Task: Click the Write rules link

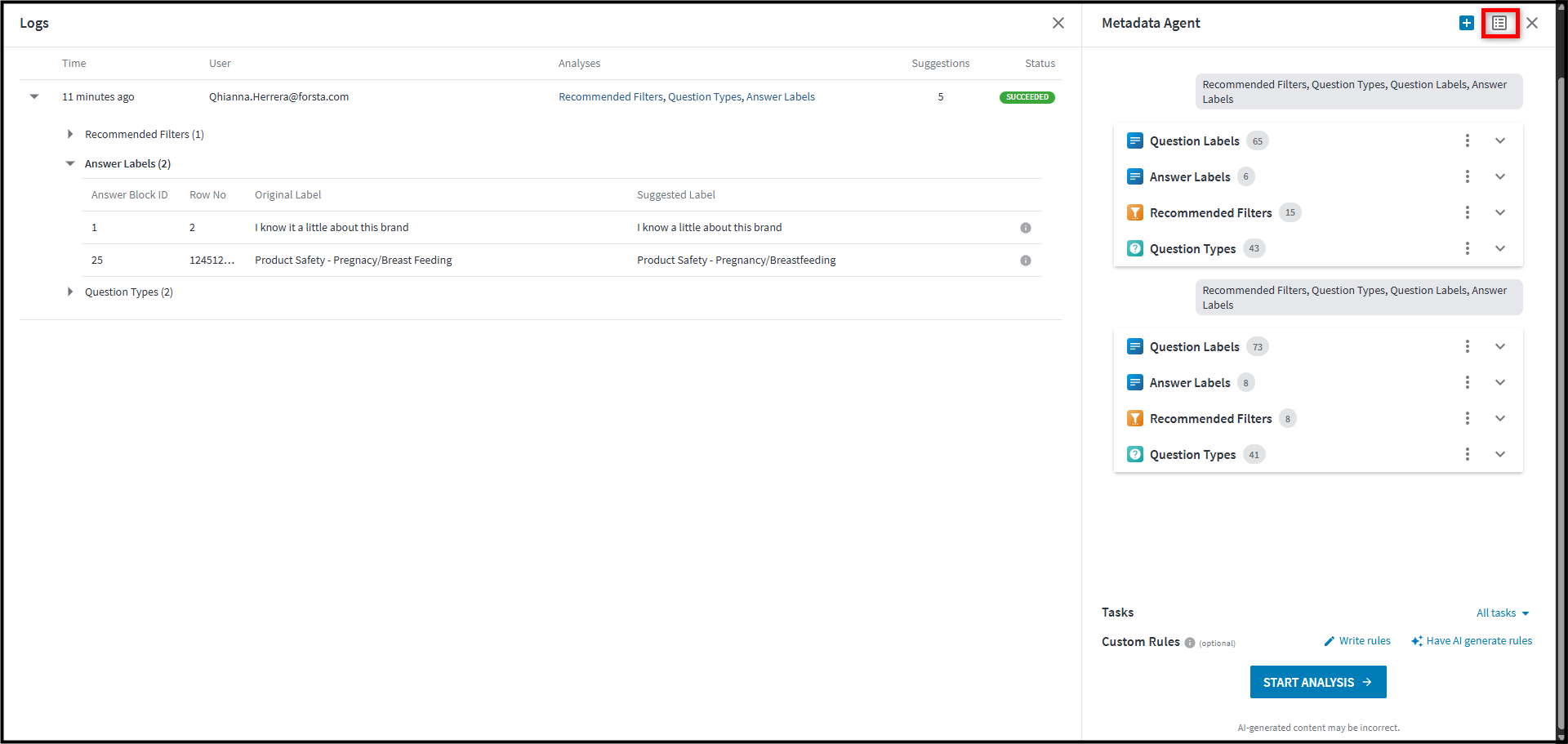Action: click(1357, 641)
